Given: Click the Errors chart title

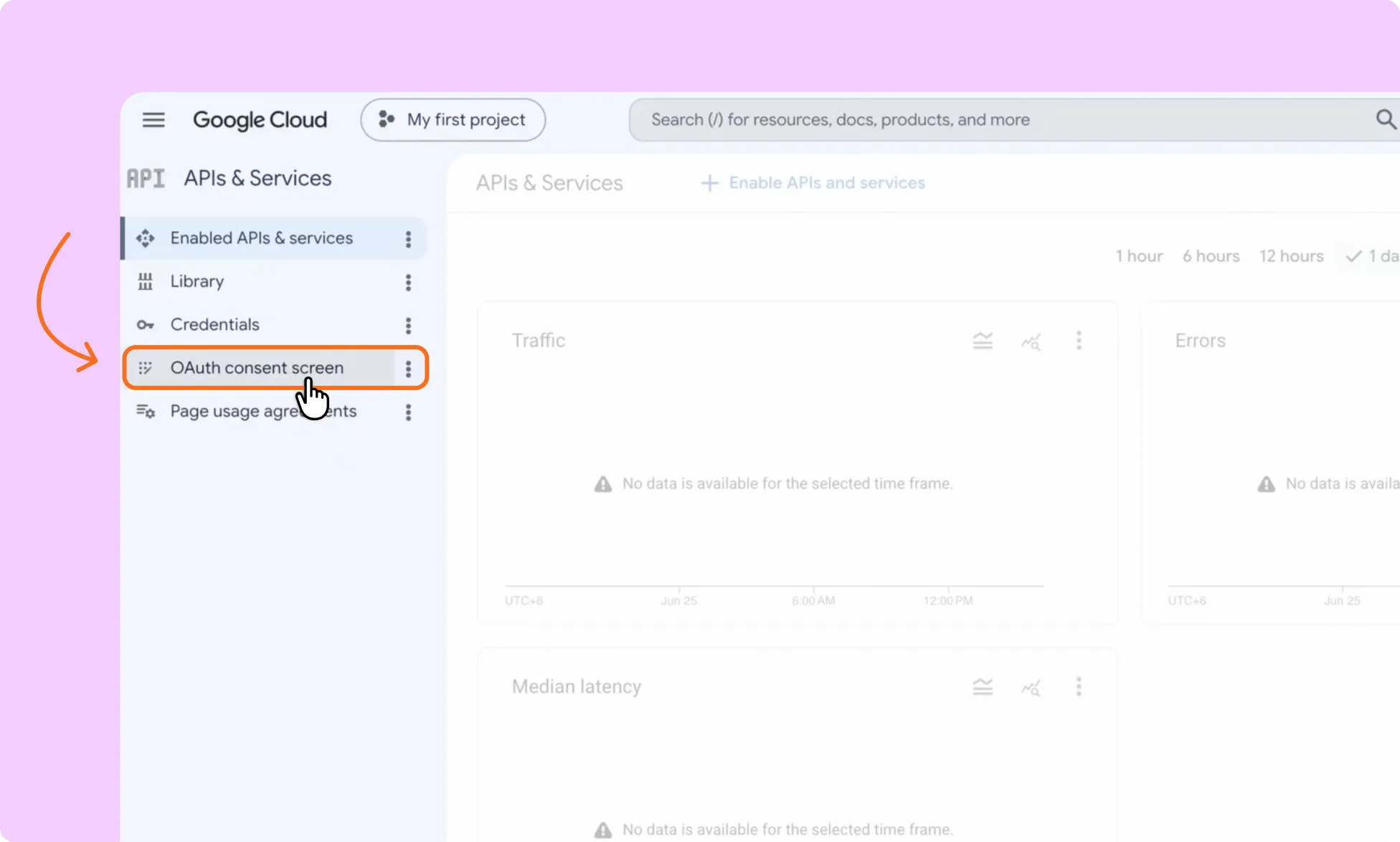Looking at the screenshot, I should (x=1200, y=341).
